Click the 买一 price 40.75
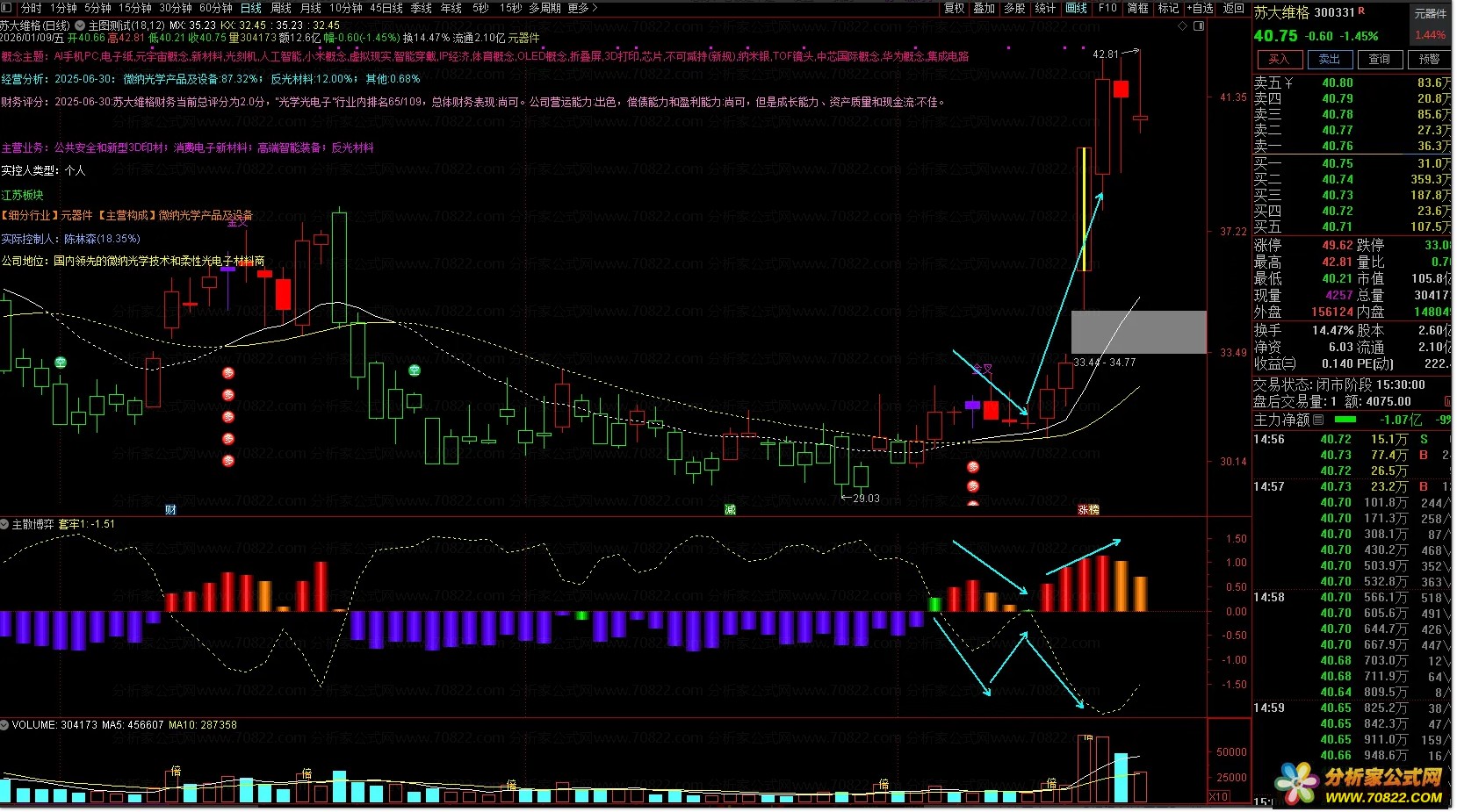Screen dimensions: 1457x812 (1338, 163)
